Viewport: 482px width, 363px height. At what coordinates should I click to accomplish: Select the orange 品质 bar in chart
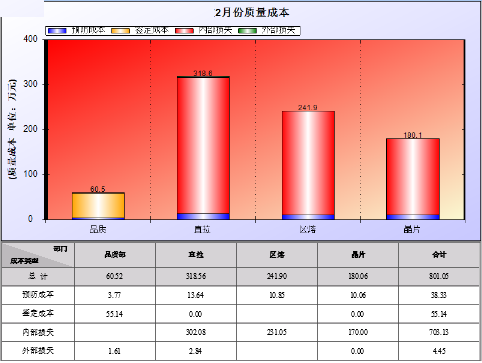(98, 206)
